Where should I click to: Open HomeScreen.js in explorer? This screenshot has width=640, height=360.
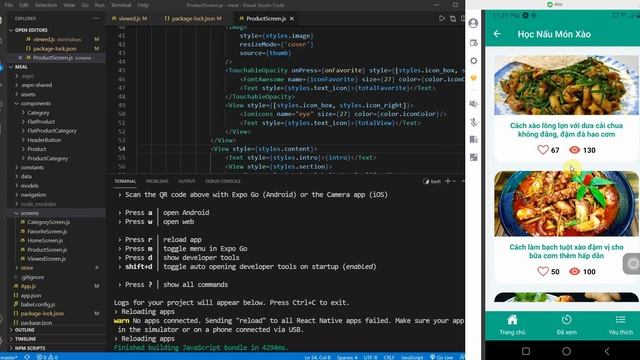coord(45,240)
